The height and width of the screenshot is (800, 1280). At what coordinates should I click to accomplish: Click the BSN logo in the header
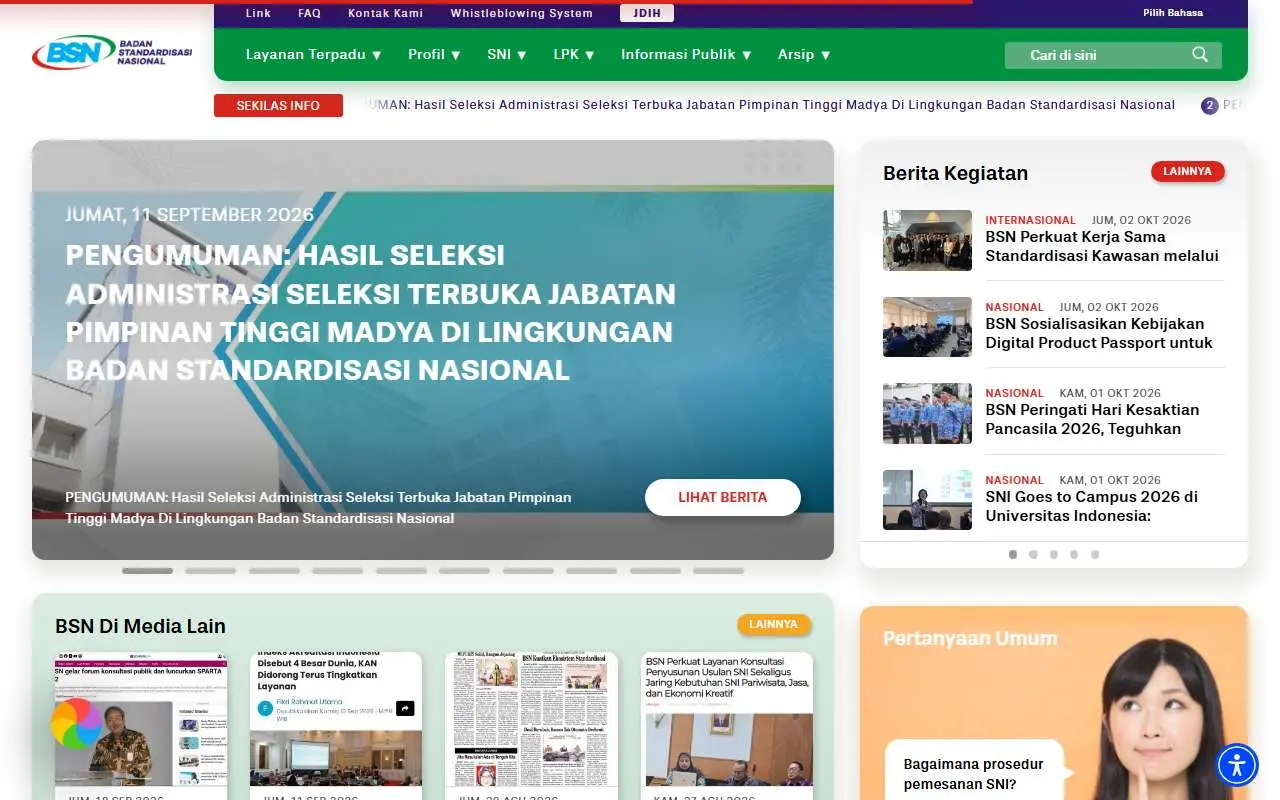tap(112, 52)
